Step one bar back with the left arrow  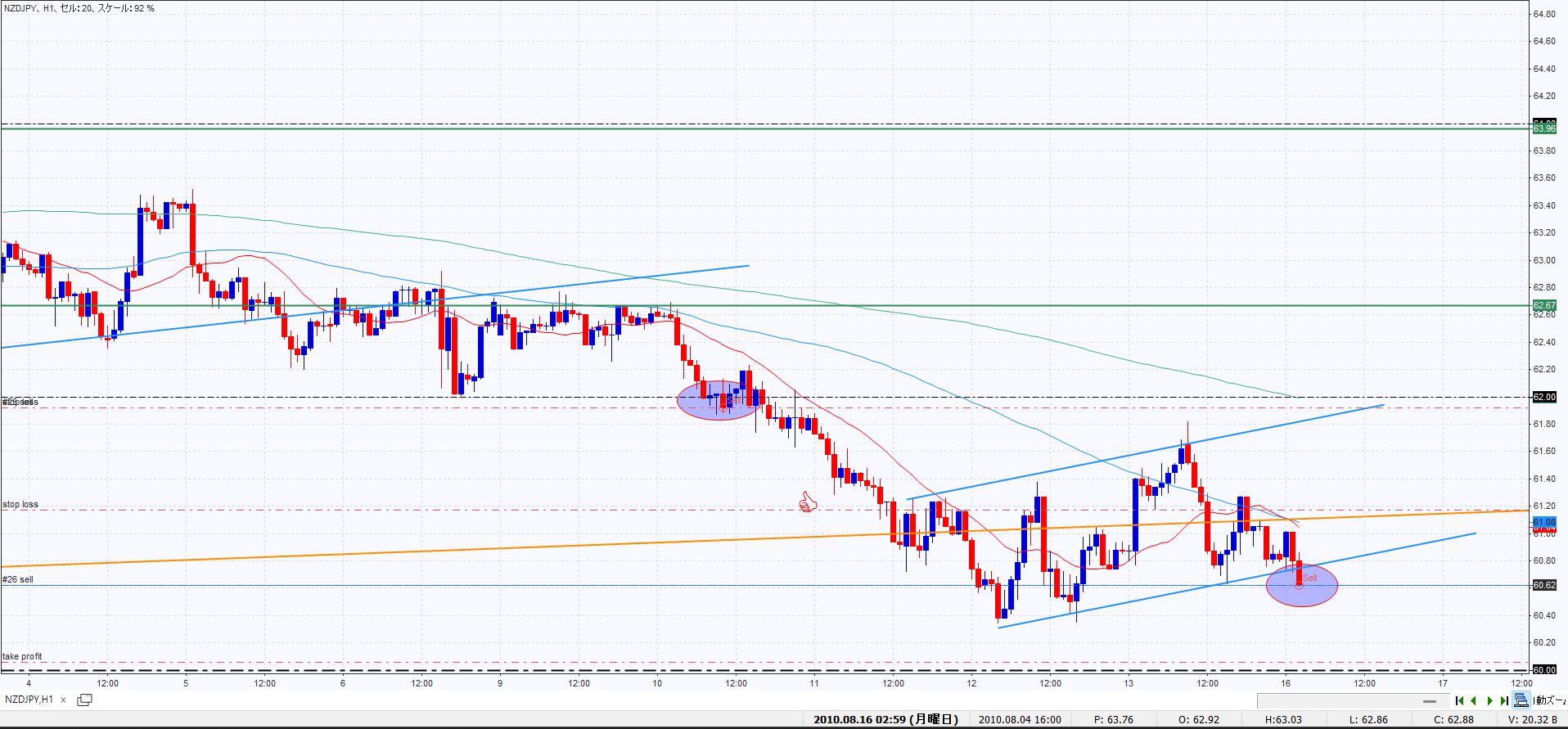pyautogui.click(x=1474, y=700)
